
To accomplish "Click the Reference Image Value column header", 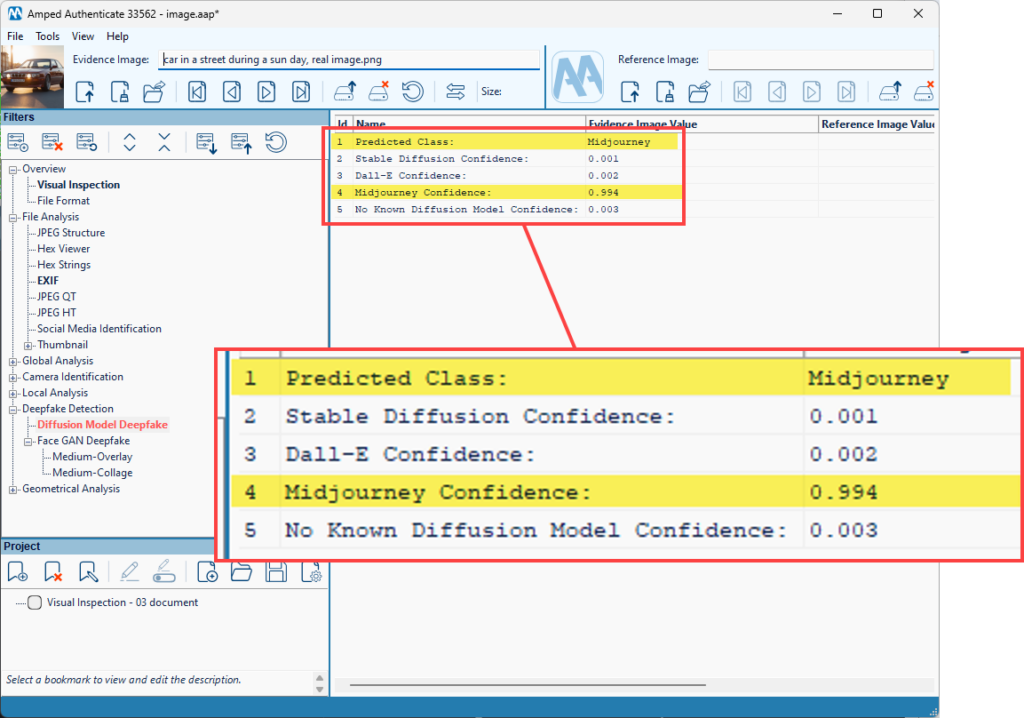I will coord(877,123).
